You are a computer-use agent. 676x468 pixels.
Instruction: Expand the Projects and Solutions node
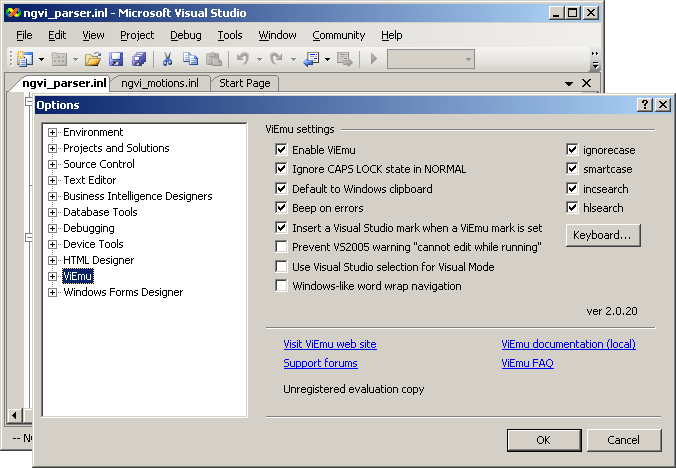tap(53, 148)
